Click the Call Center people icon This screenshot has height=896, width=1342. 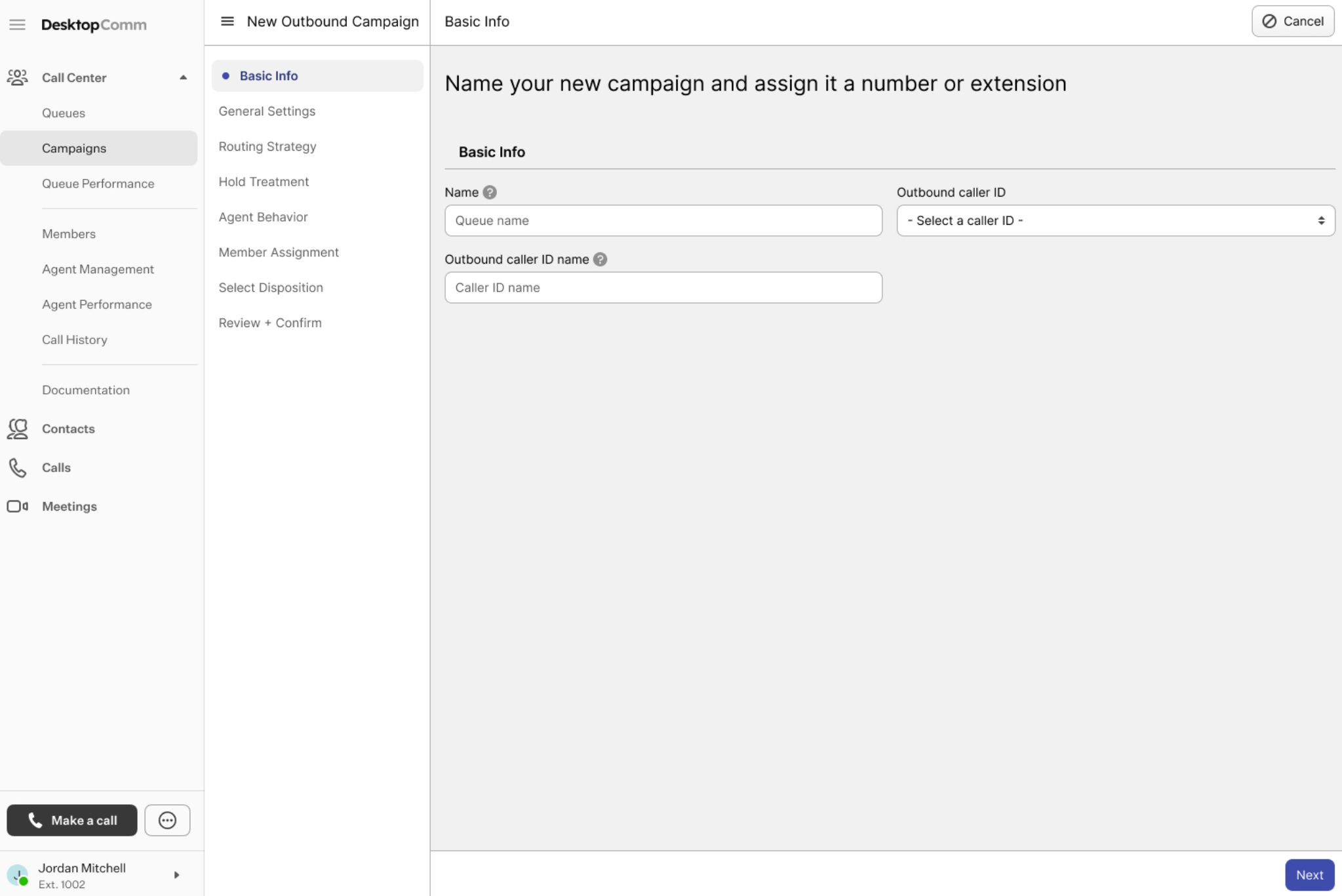[18, 77]
